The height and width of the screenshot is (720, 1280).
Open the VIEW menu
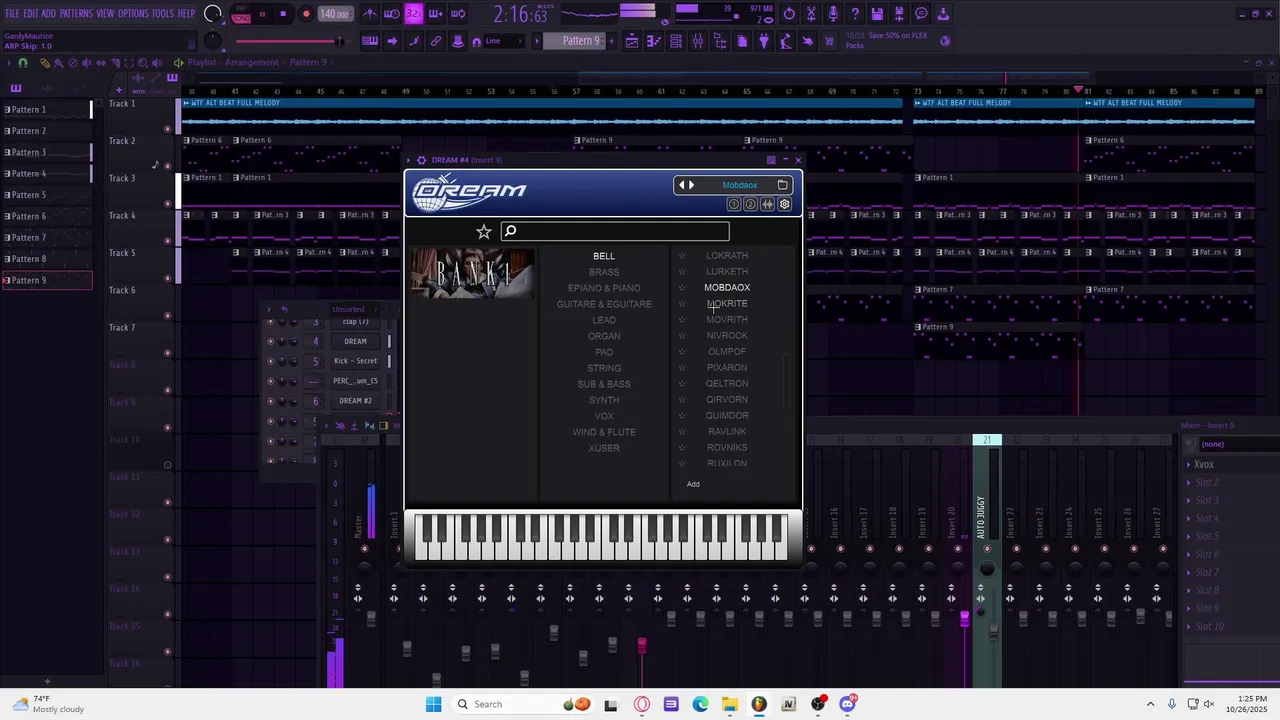point(105,14)
